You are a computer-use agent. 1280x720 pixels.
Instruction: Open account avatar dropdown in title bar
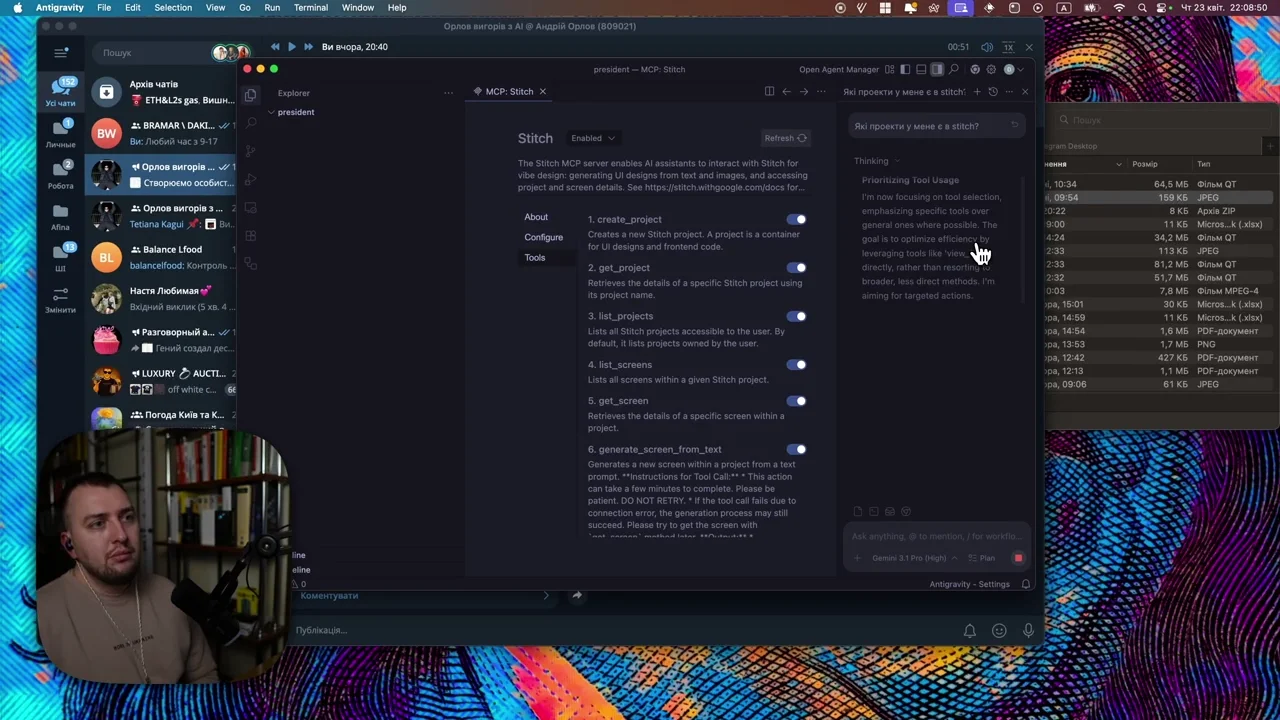(1013, 70)
